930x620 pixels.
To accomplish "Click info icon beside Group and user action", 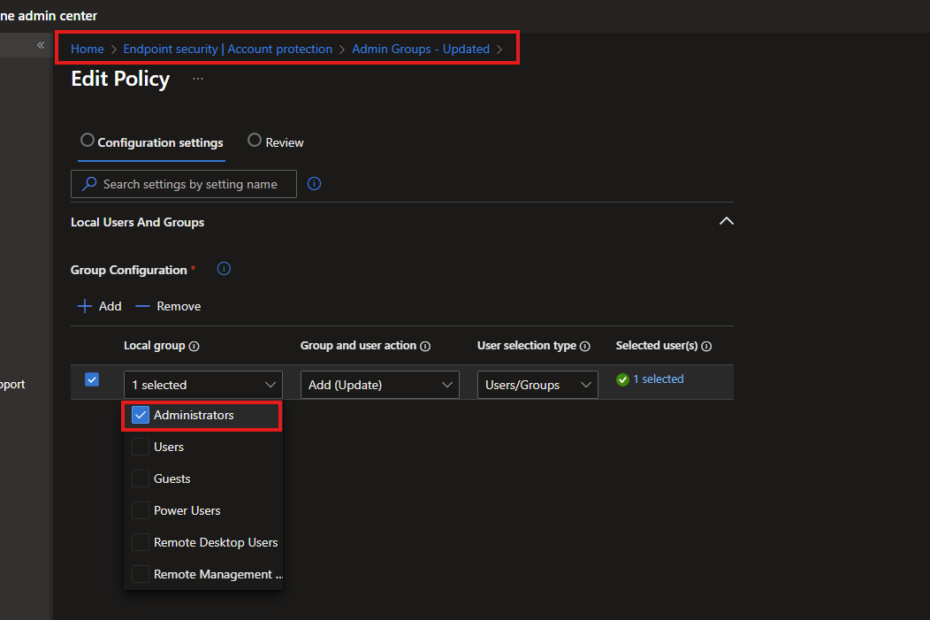I will 425,347.
